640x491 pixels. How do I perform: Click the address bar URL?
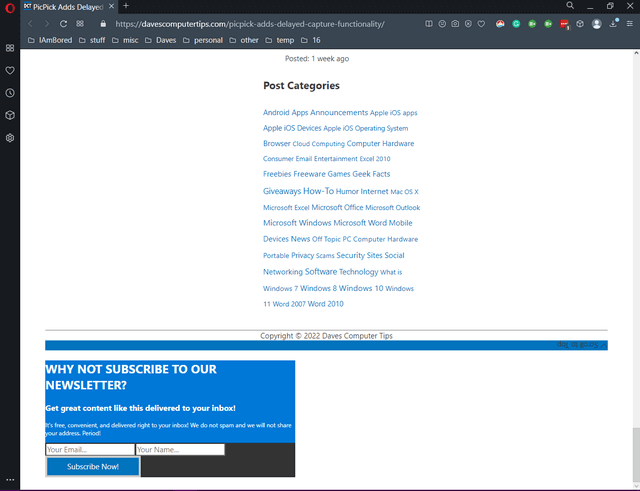click(250, 24)
